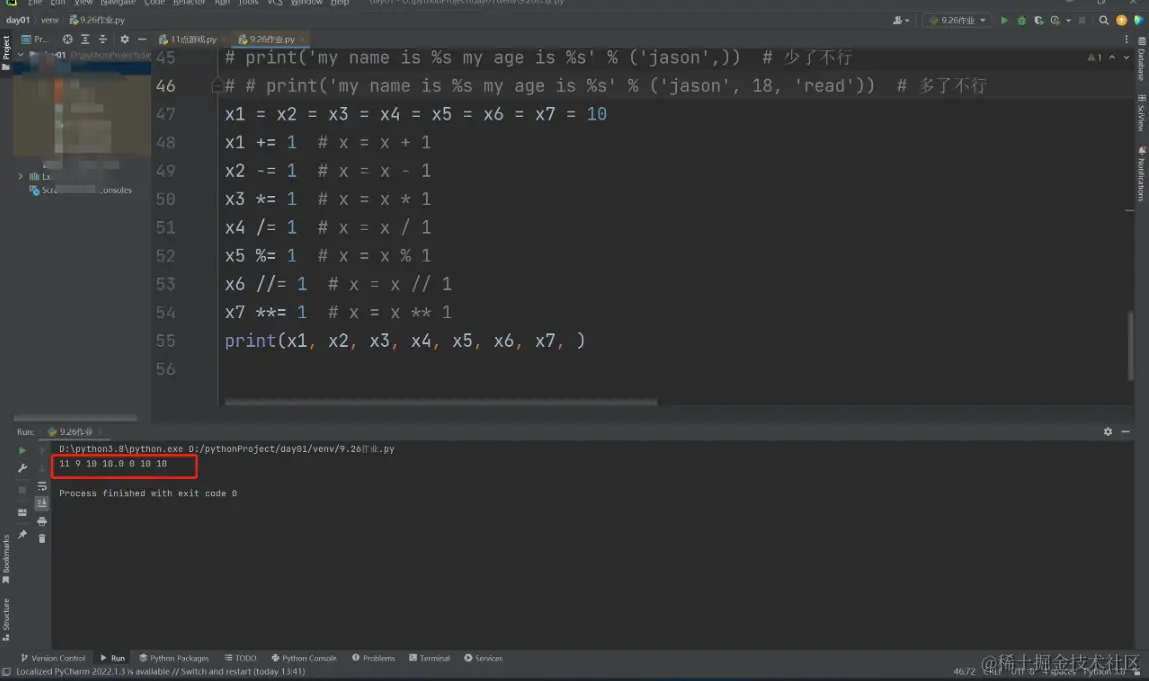Click the PyCharm update message in status bar
Screen dimensions: 1149x681
pos(160,671)
